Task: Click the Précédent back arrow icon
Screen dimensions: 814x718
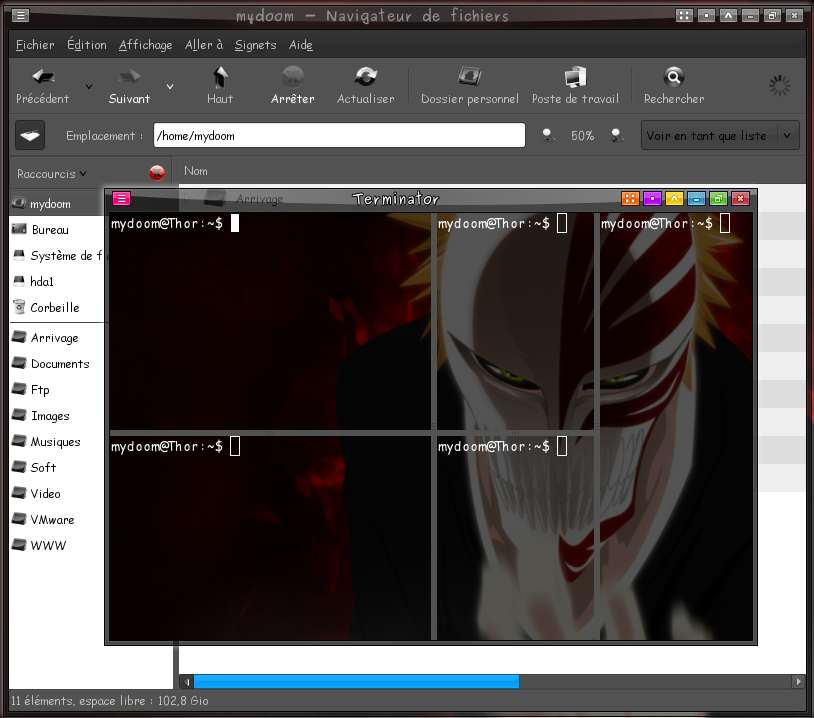Action: [x=43, y=77]
